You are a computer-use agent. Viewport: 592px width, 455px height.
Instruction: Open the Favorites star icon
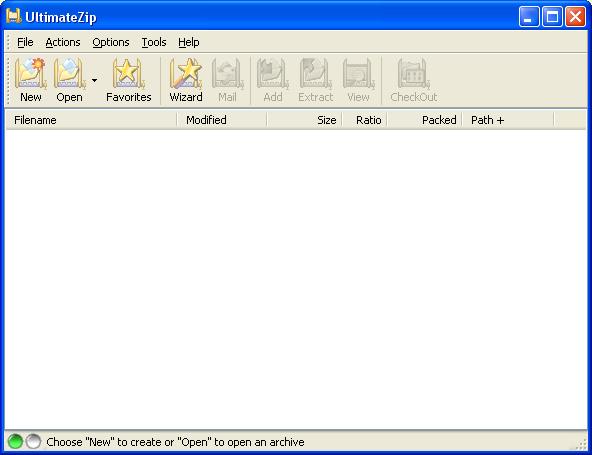128,73
